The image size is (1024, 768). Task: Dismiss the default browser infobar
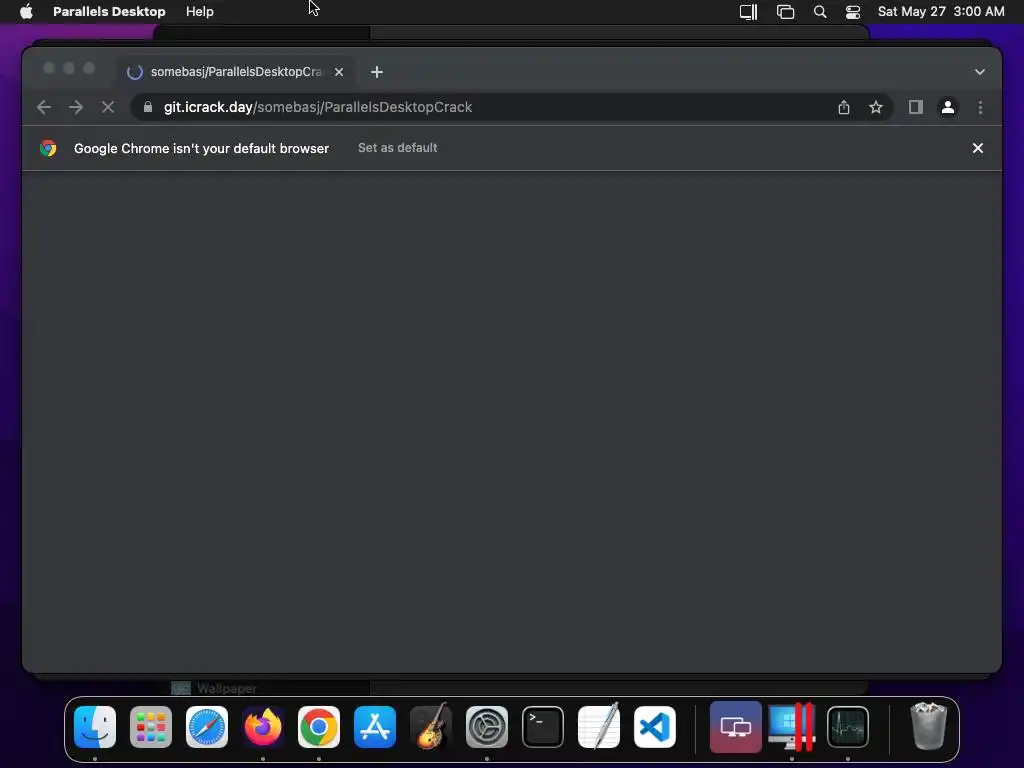click(x=978, y=148)
